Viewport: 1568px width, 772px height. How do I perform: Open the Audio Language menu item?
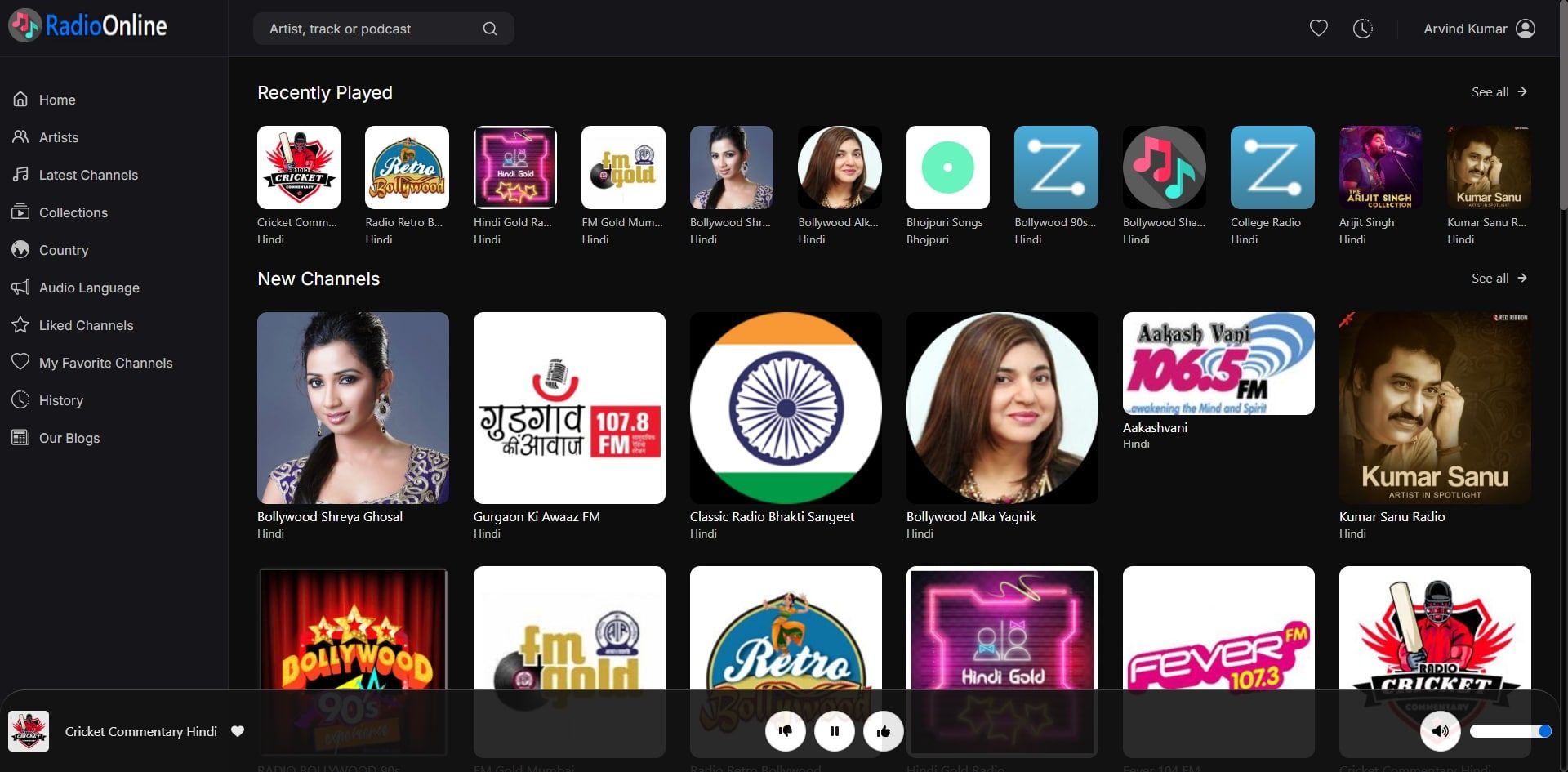click(89, 288)
